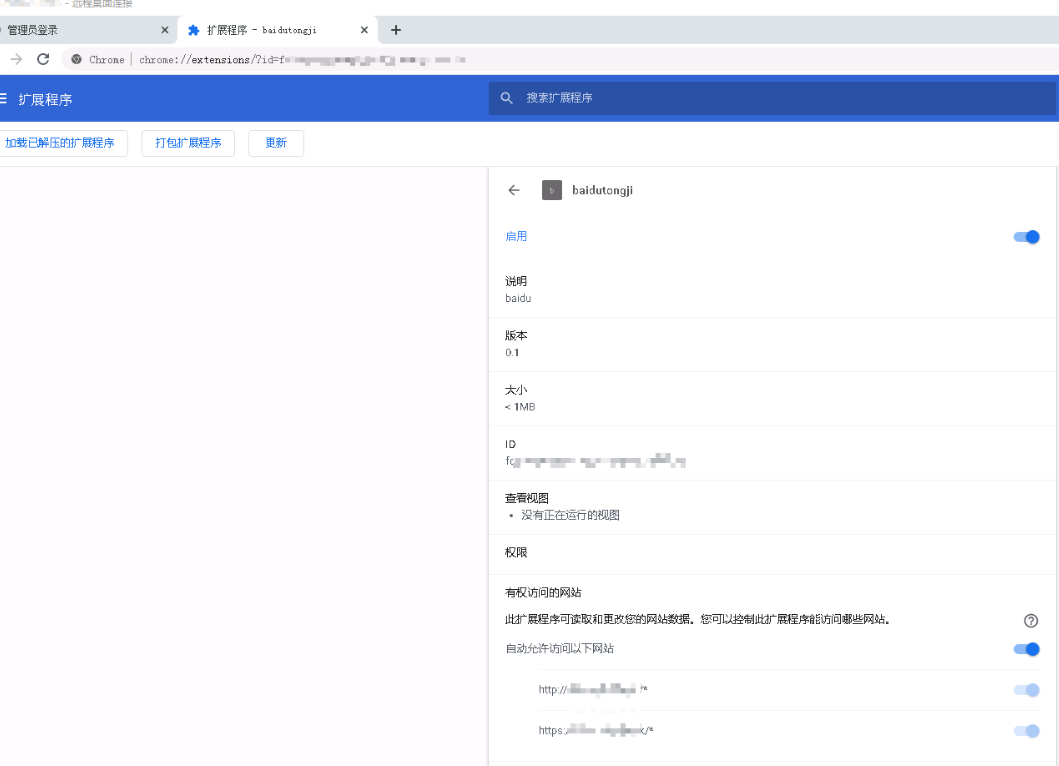The width and height of the screenshot is (1059, 766).
Task: Close the 管理员登录 tab
Action: (x=165, y=30)
